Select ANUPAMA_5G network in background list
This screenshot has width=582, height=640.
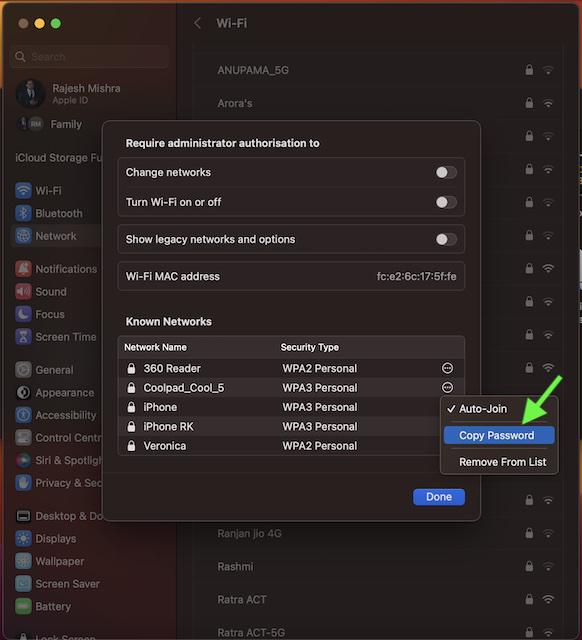click(x=253, y=70)
